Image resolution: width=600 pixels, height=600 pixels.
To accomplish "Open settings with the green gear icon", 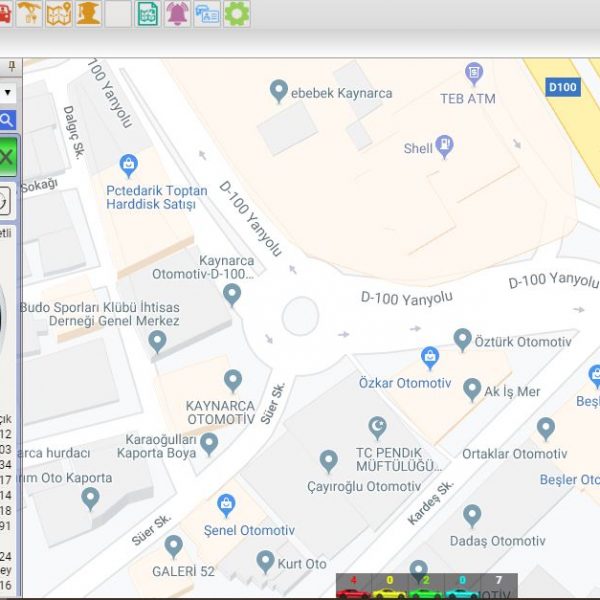I will 237,14.
